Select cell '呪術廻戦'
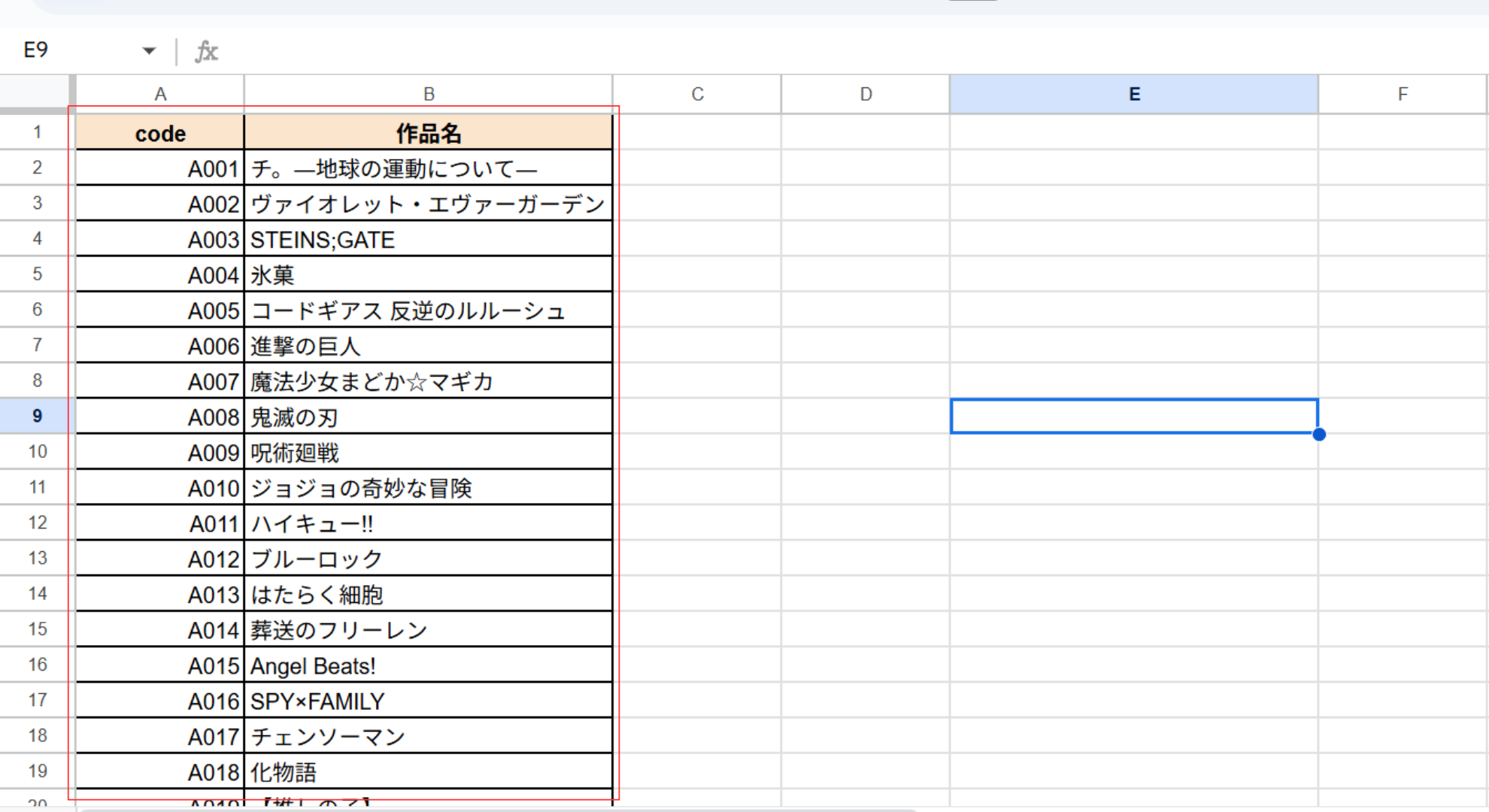Screen dimensions: 1489x812 click(x=429, y=452)
